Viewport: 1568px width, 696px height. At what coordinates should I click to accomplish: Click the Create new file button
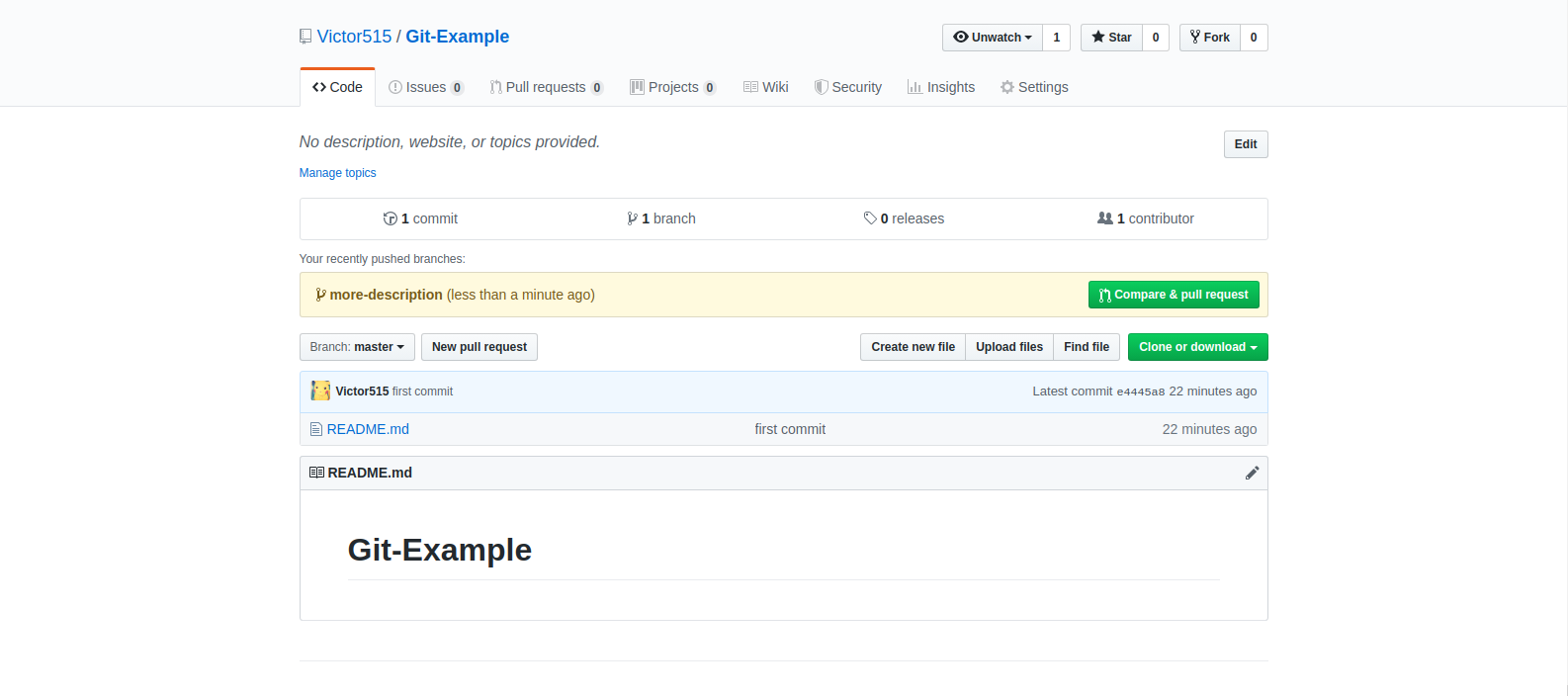913,347
